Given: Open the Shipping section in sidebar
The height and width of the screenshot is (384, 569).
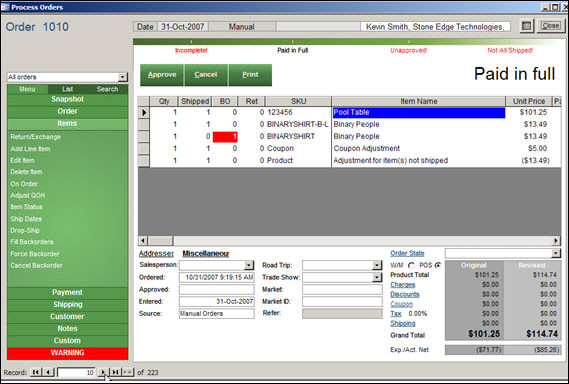Looking at the screenshot, I should point(67,305).
